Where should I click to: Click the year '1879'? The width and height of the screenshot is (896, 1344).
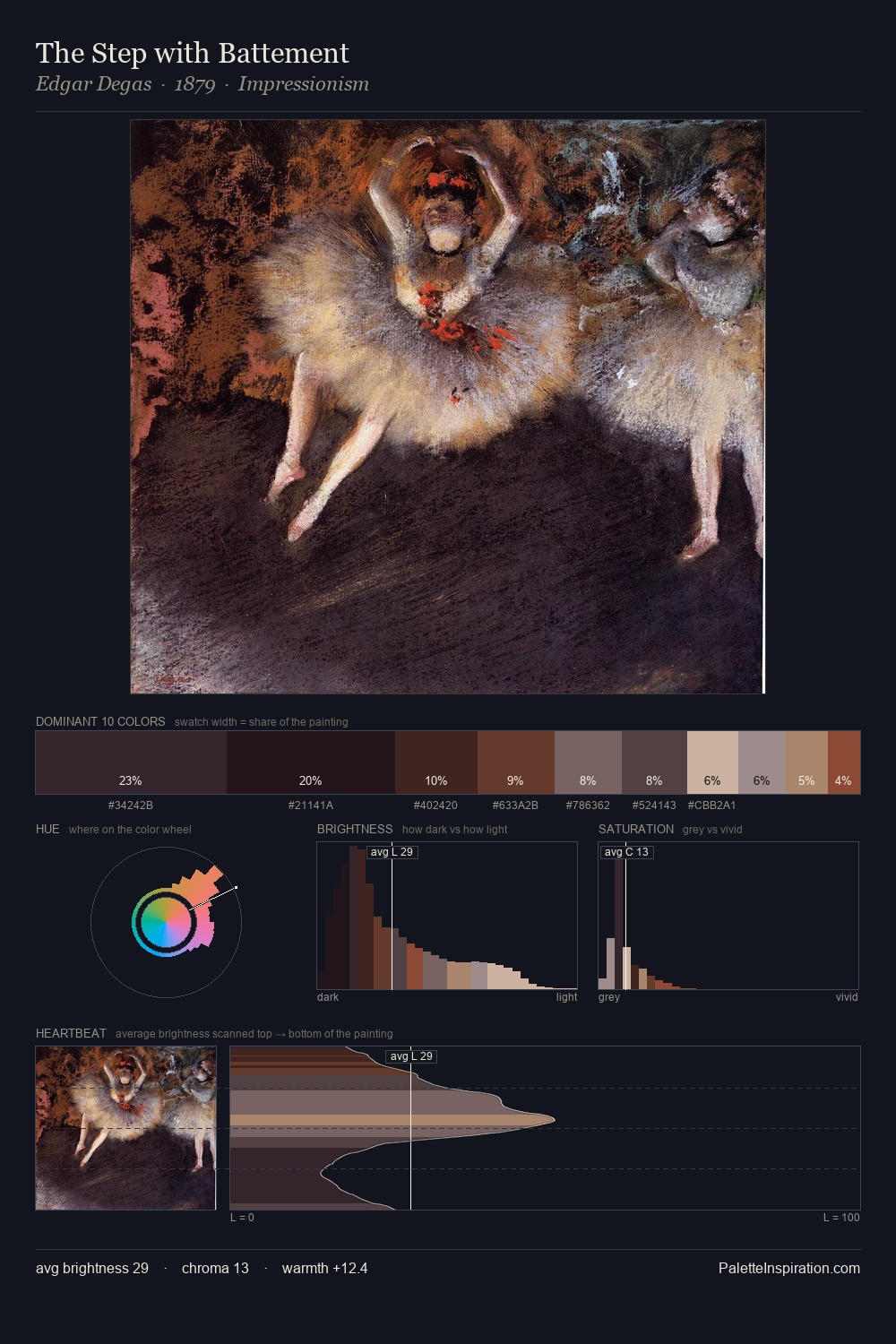194,84
